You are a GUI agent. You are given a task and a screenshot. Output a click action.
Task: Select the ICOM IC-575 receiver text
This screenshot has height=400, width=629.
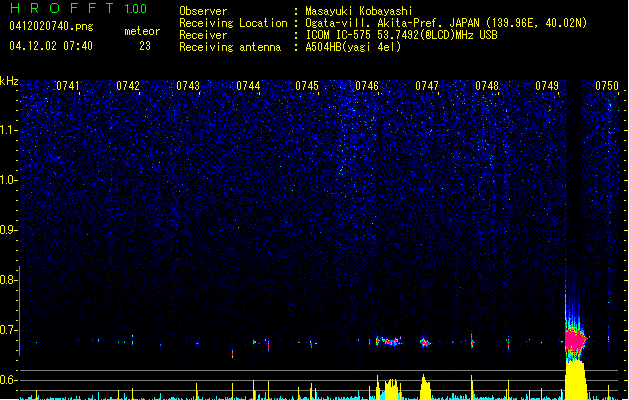tap(401, 35)
